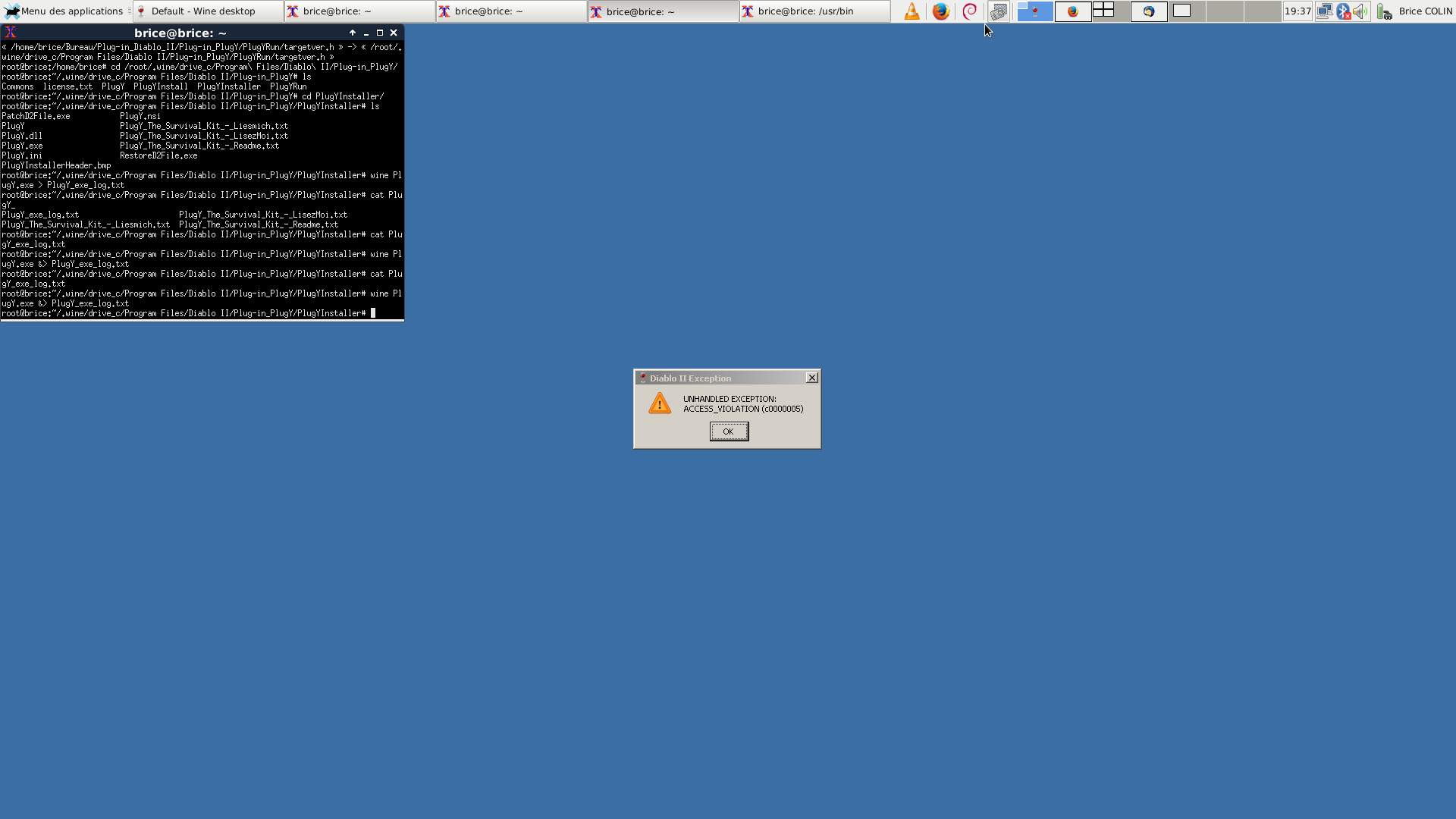The width and height of the screenshot is (1456, 819).
Task: Switch to workspace showing Thunderbird window
Action: [1149, 11]
